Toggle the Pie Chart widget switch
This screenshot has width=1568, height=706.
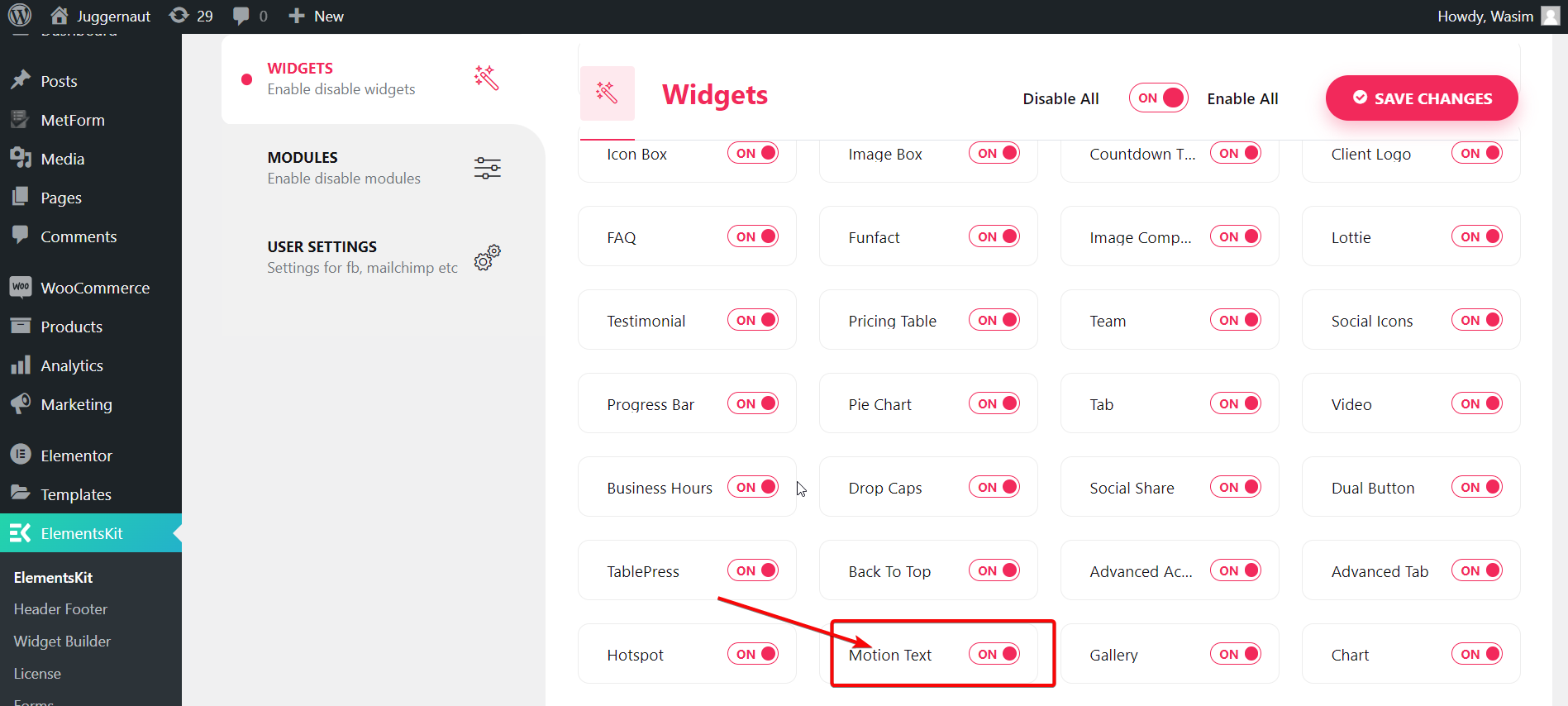pyautogui.click(x=994, y=403)
